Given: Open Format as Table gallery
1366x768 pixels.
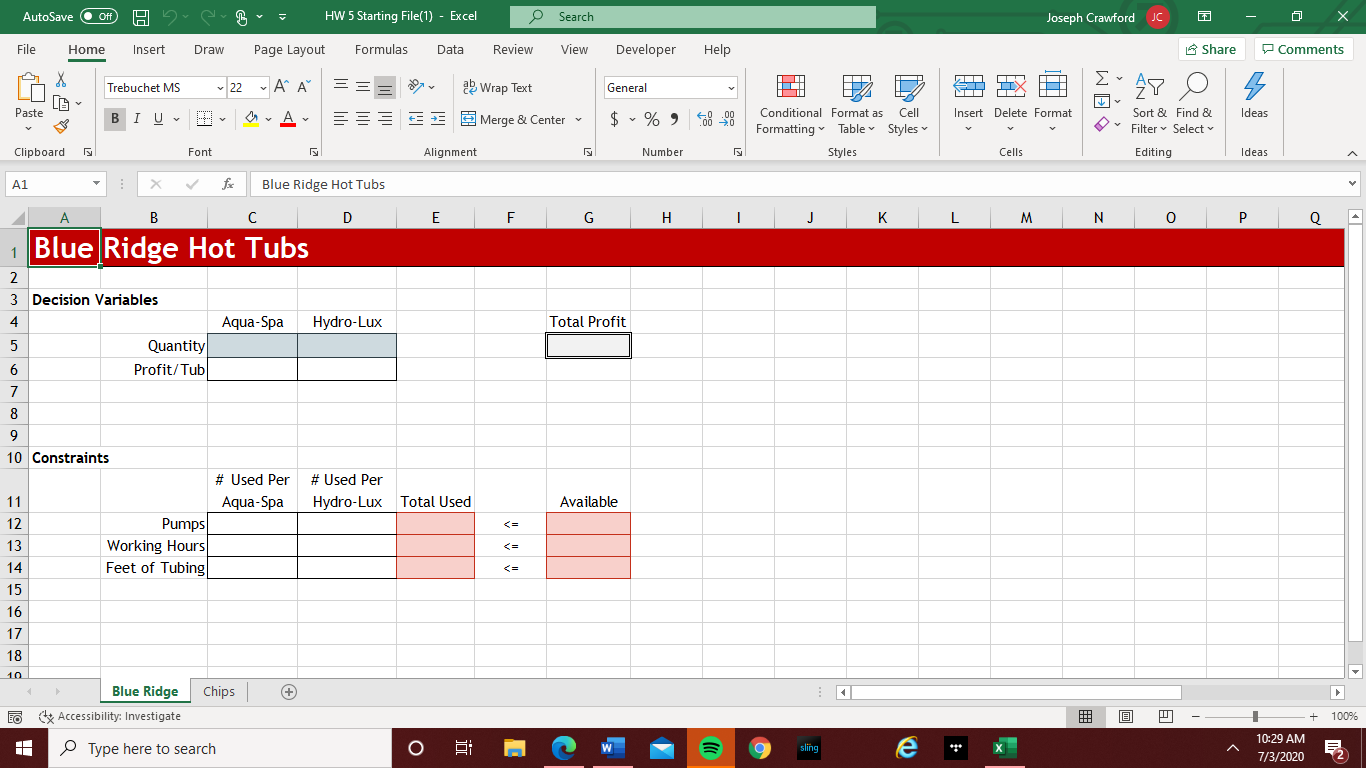Looking at the screenshot, I should pos(856,104).
